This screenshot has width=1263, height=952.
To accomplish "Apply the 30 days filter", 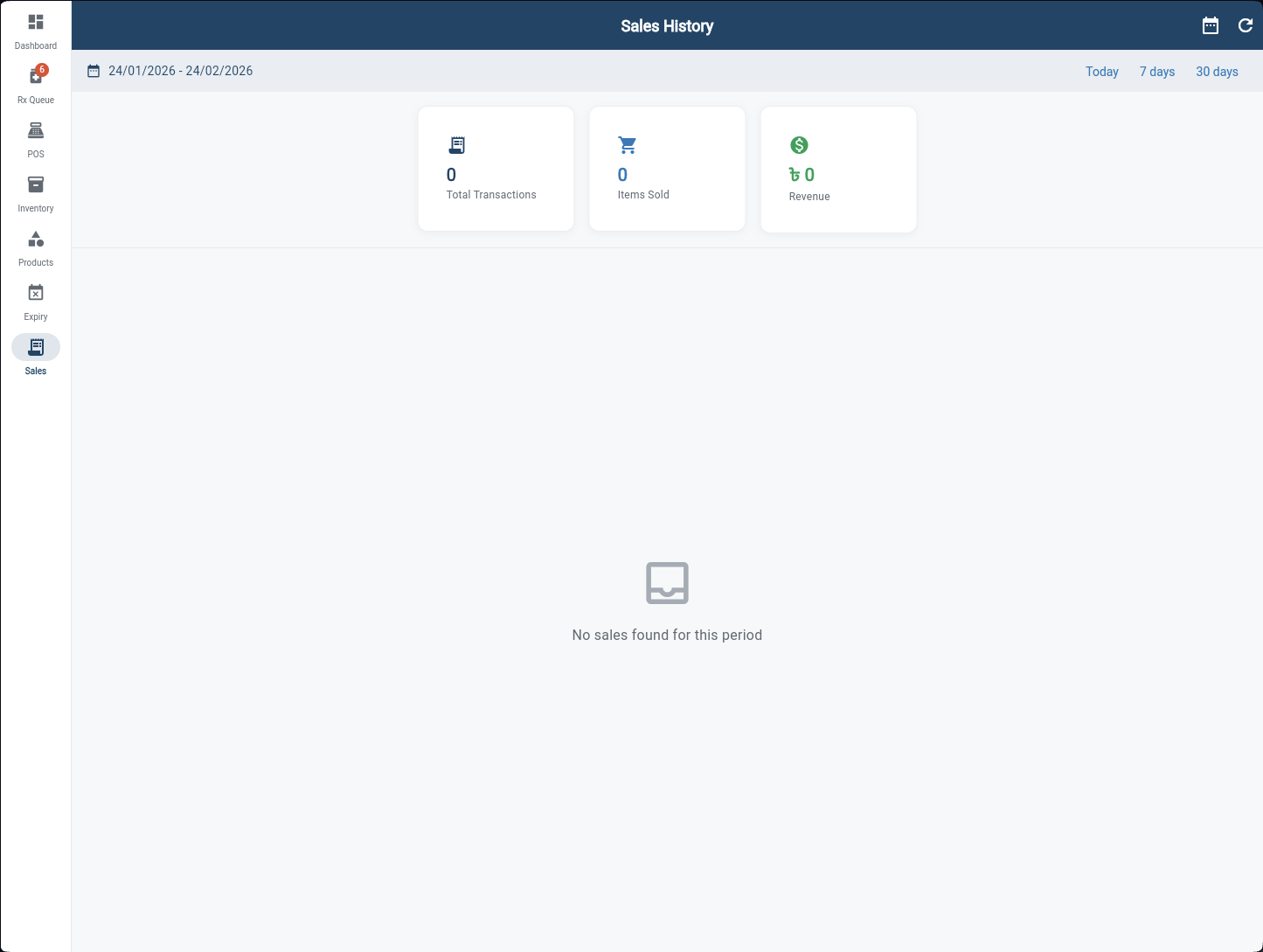I will coord(1217,71).
